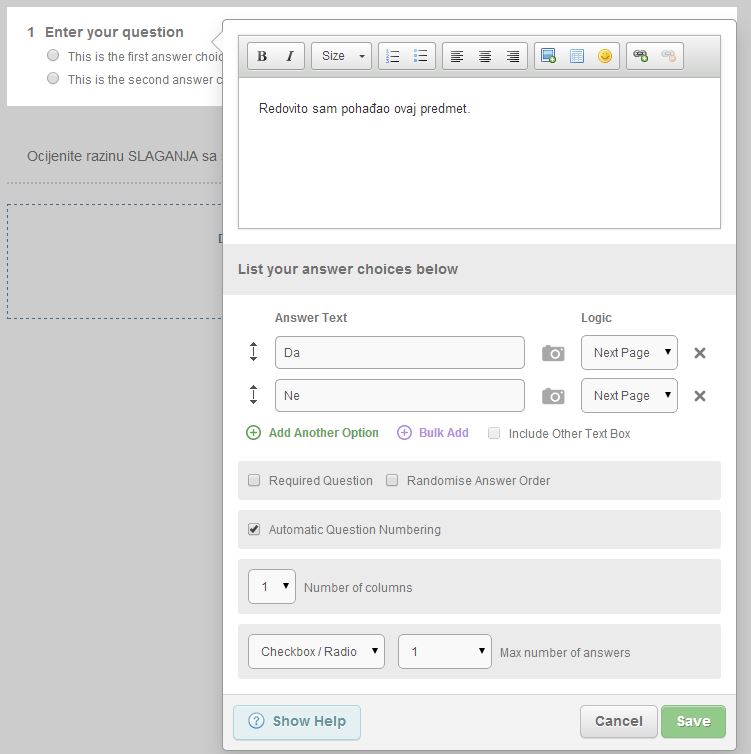
Task: Expand the Number of columns dropdown
Action: click(272, 587)
